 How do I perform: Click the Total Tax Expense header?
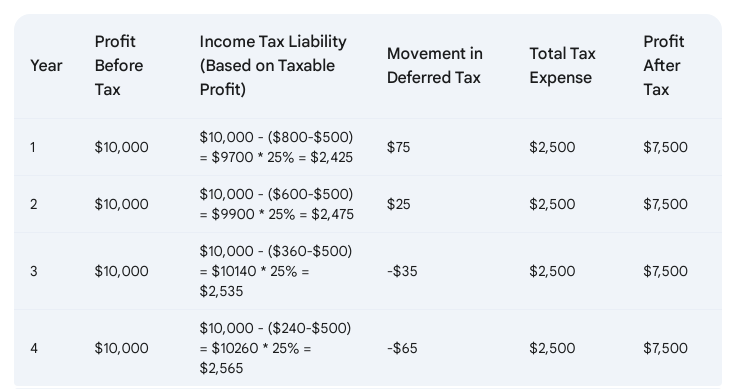tap(562, 66)
